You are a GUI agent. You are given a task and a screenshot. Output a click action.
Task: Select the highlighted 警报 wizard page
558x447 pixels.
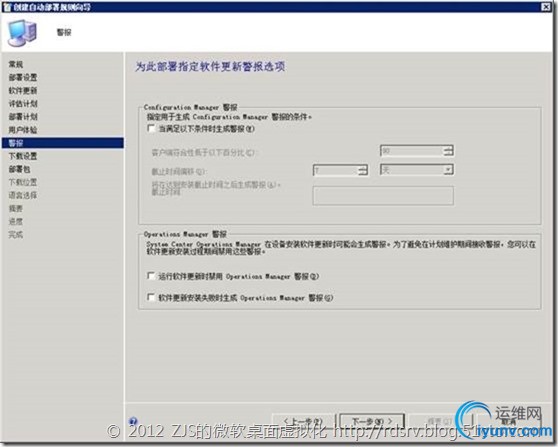63,143
